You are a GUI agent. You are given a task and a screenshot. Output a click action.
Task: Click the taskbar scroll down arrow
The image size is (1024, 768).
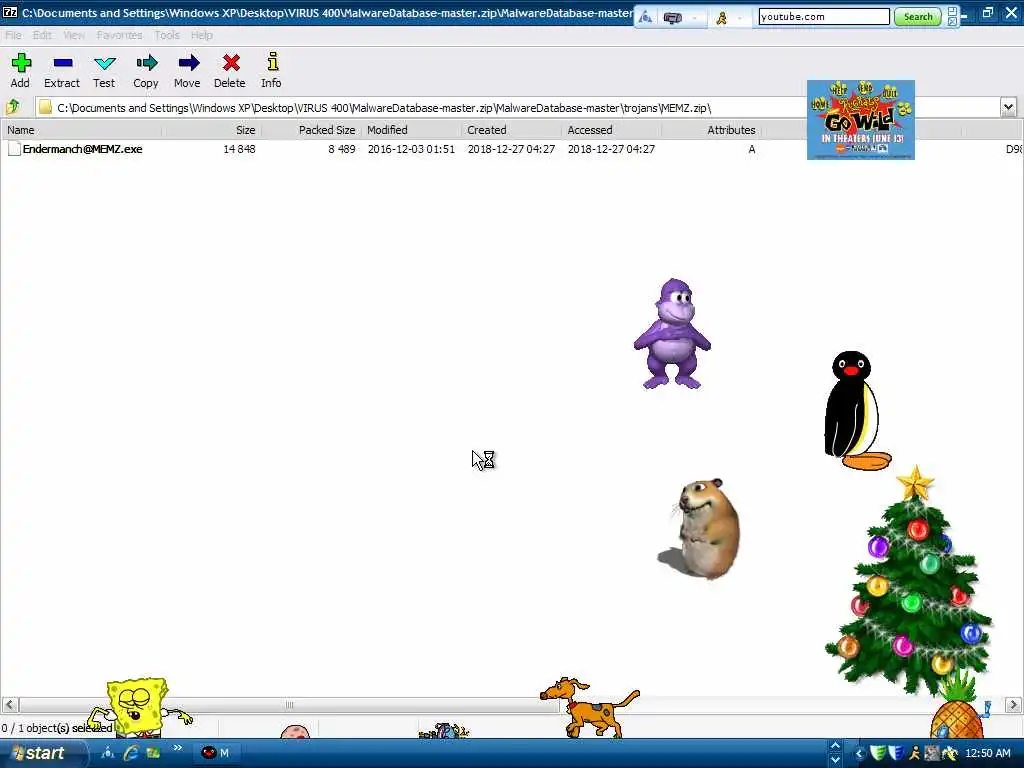[x=835, y=760]
